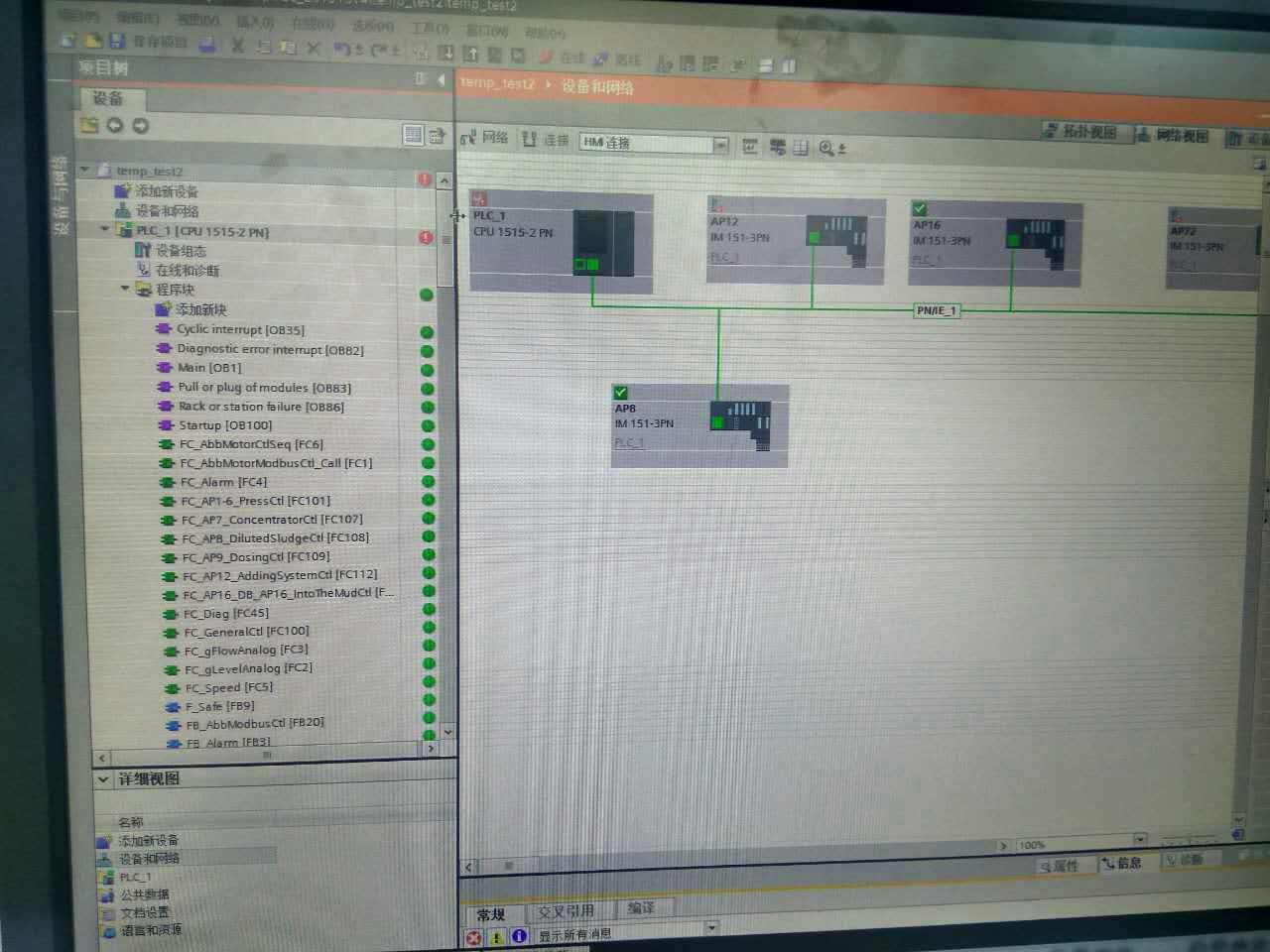The width and height of the screenshot is (1270, 952).
Task: Open the Cross-references (交叉引用) tab
Action: pos(567,910)
